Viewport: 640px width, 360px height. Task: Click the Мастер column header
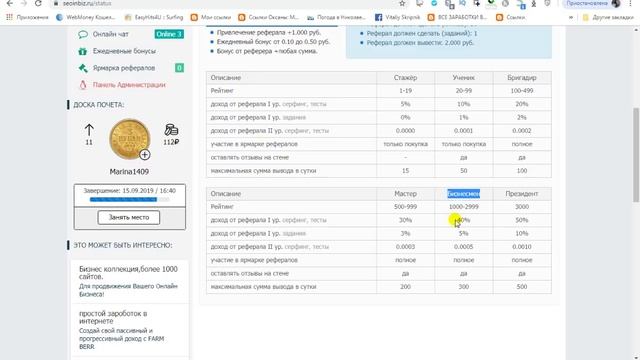(405, 194)
